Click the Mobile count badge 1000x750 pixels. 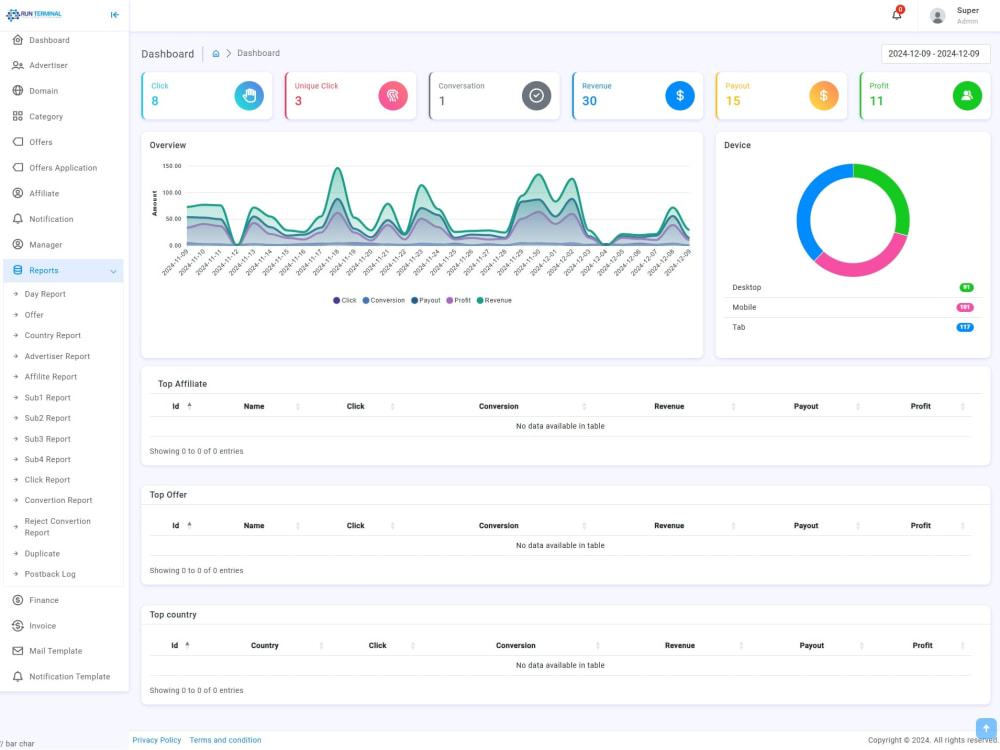click(965, 307)
